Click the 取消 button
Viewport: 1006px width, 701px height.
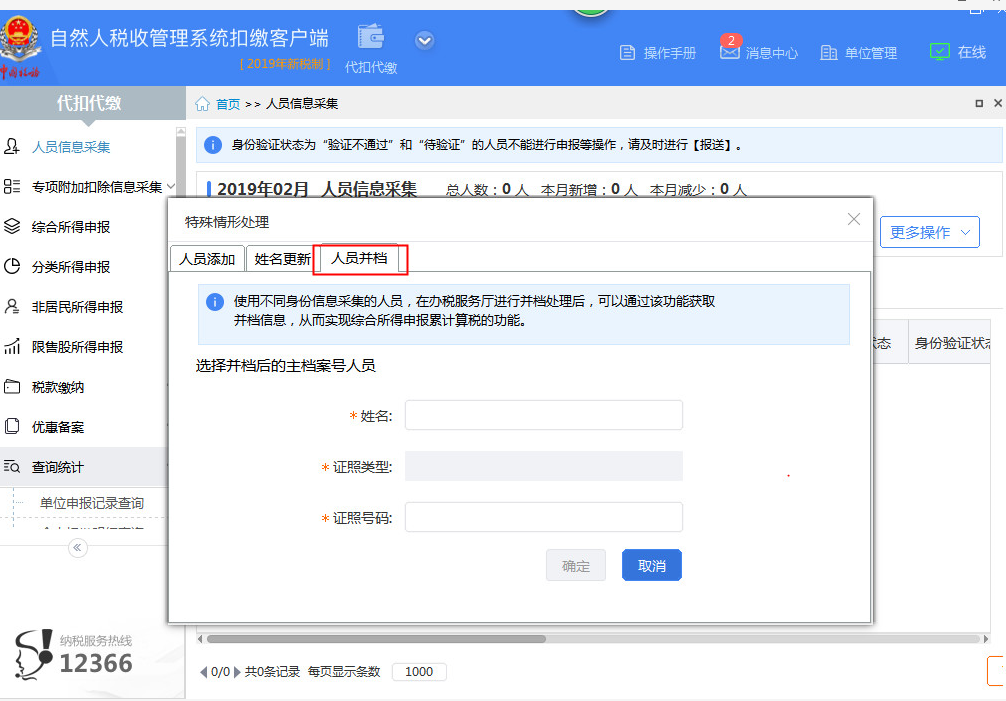[652, 566]
